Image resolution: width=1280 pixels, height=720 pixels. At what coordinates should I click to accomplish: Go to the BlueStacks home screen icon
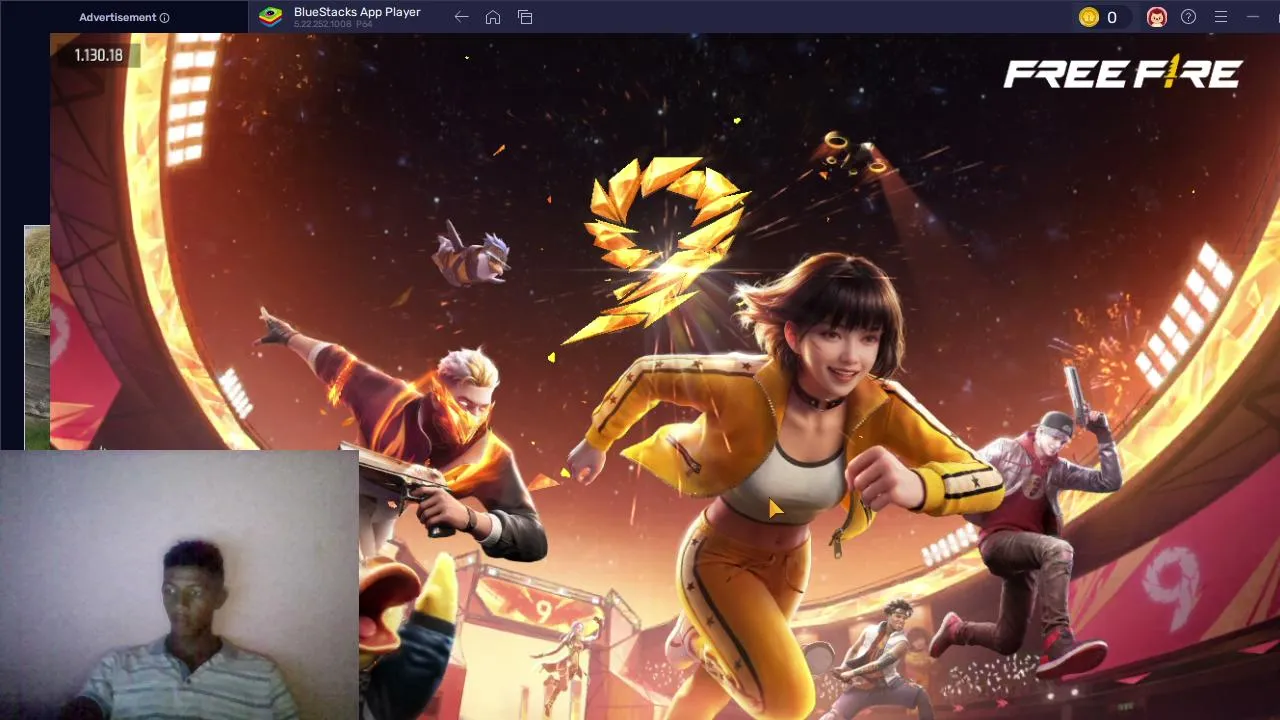tap(493, 17)
